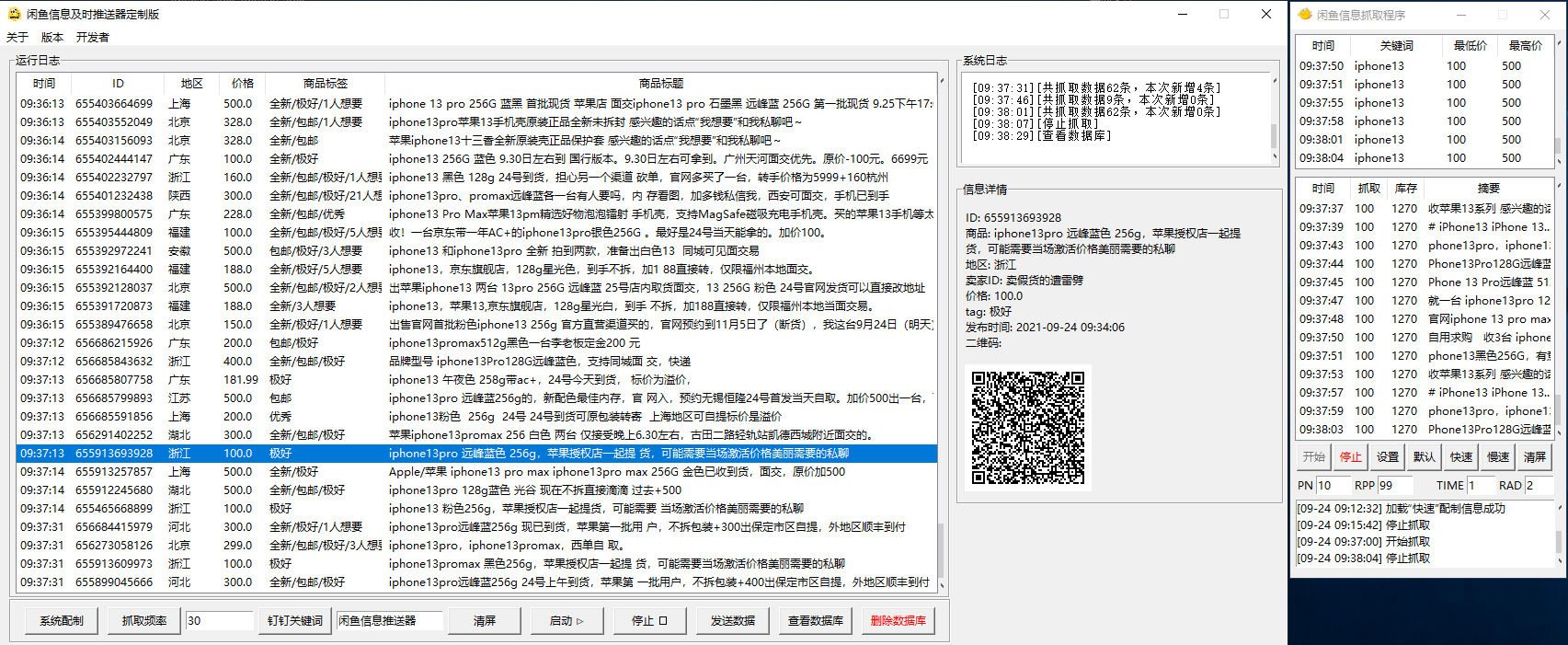1568x645 pixels.
Task: Click price 181.99 cell in 运行日志
Action: click(x=241, y=380)
